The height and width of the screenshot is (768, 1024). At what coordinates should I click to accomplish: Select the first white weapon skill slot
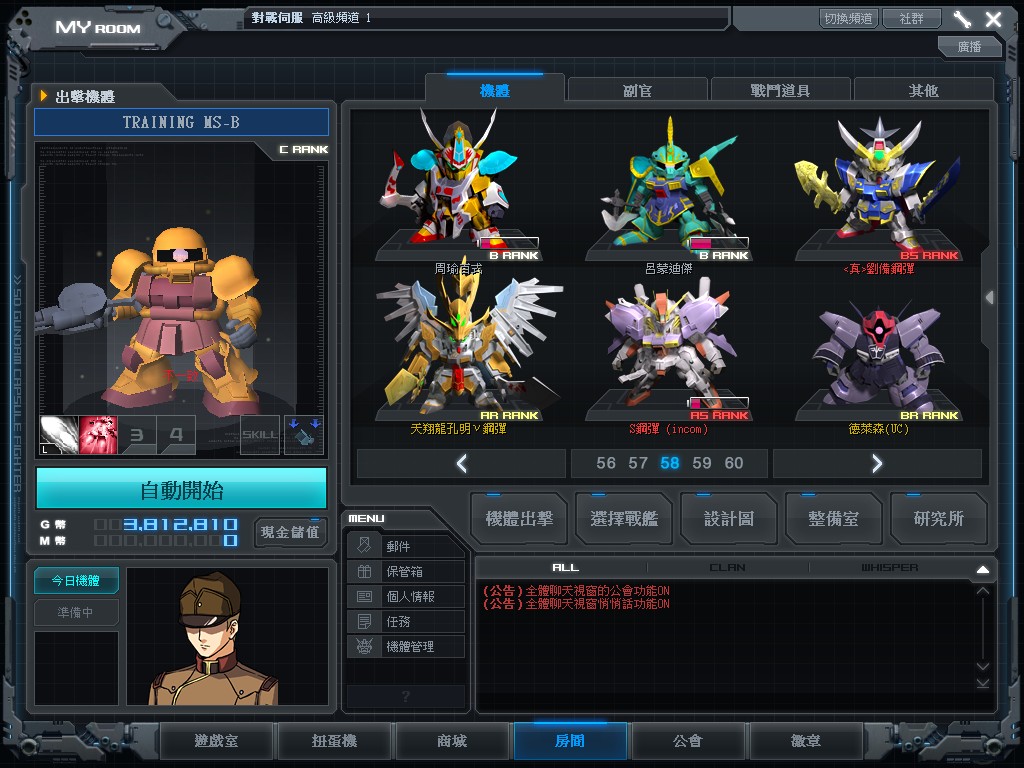(59, 435)
